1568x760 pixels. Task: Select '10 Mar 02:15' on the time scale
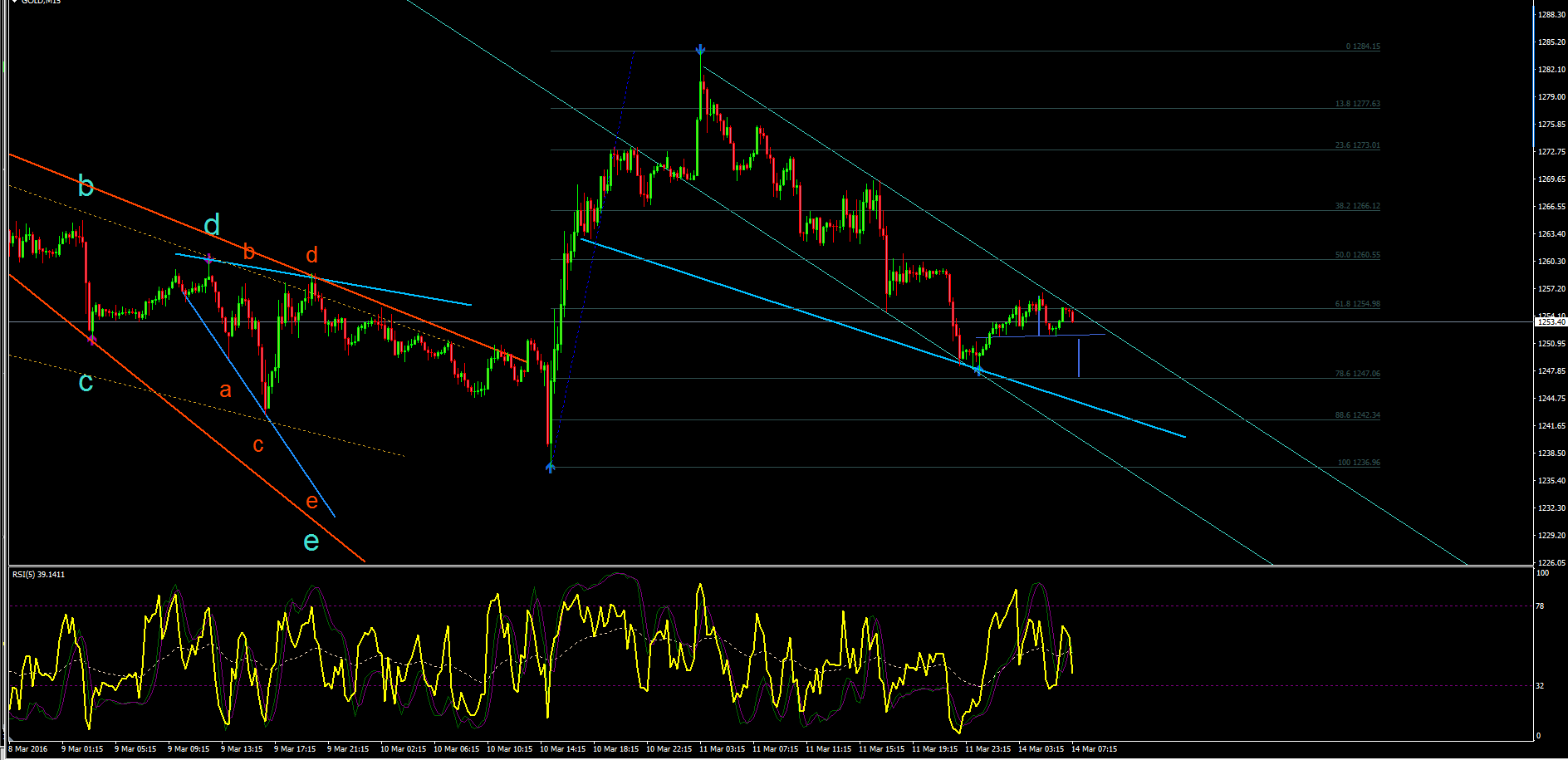[403, 749]
